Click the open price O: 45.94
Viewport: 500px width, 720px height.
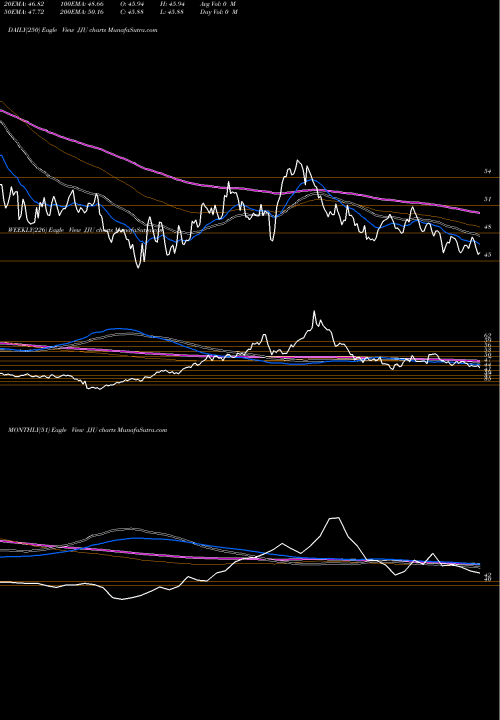(132, 3)
